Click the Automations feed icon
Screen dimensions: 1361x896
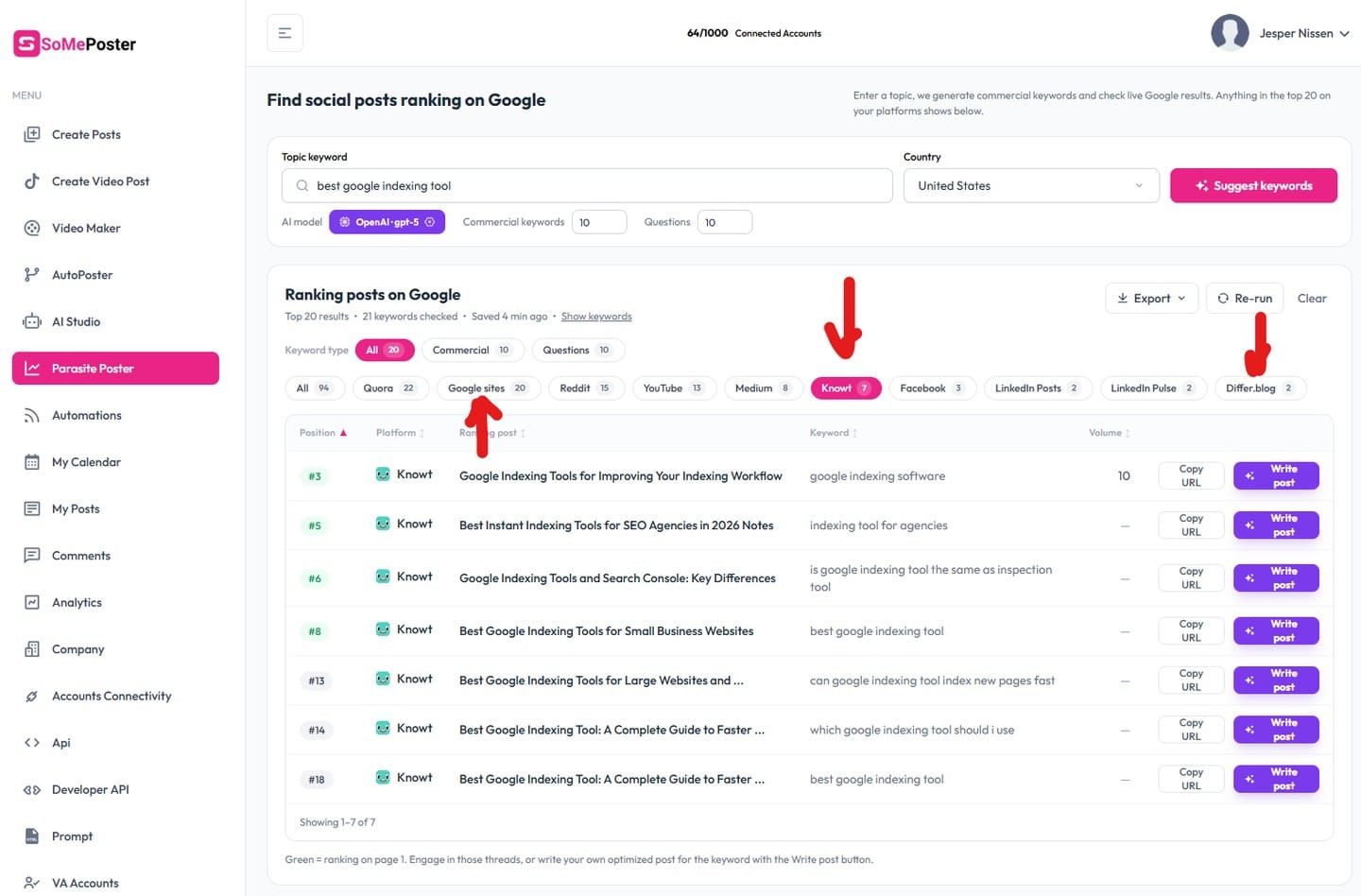tap(32, 415)
